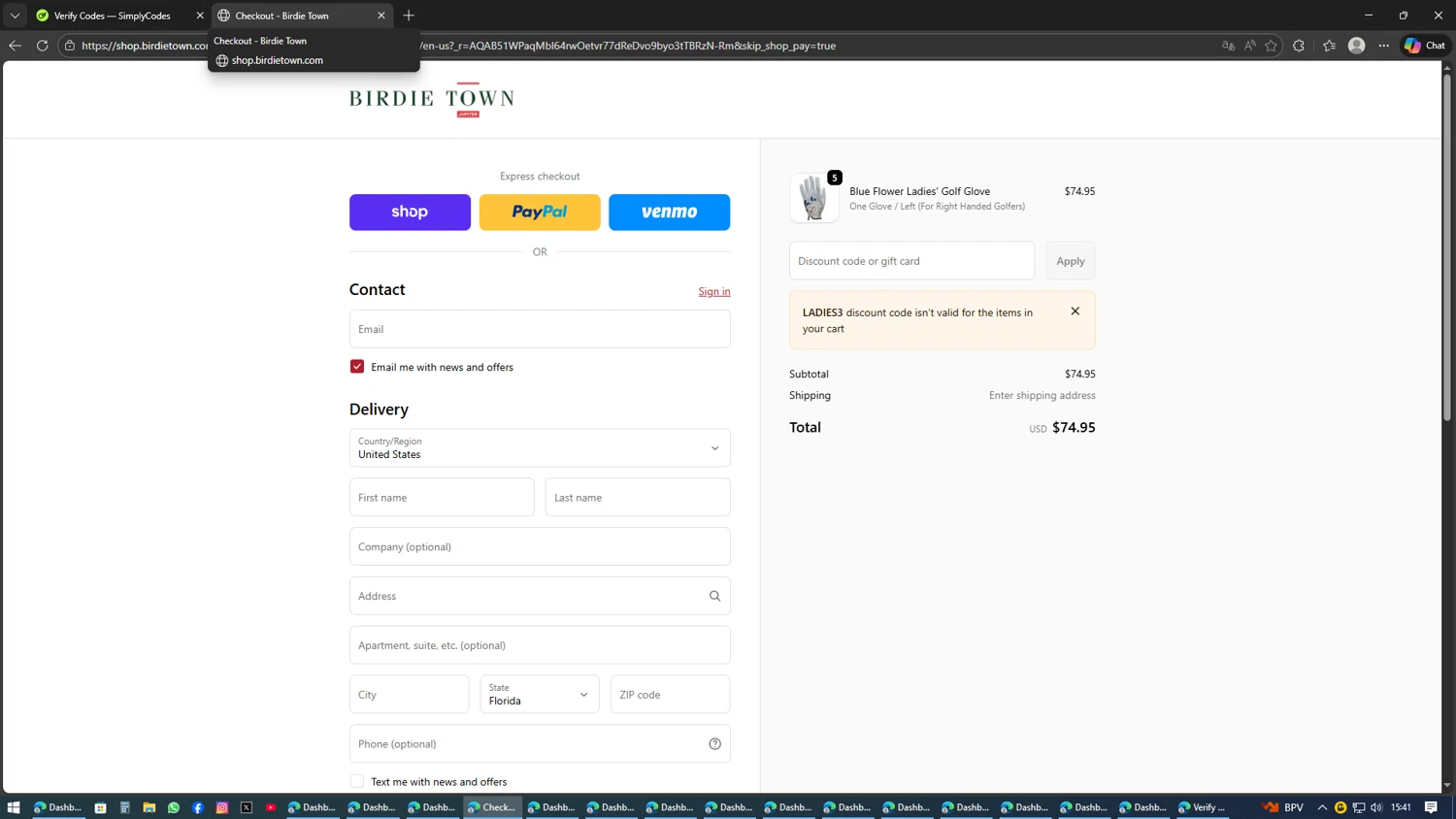Open the network icon in system tray
This screenshot has width=1456, height=819.
click(1359, 807)
